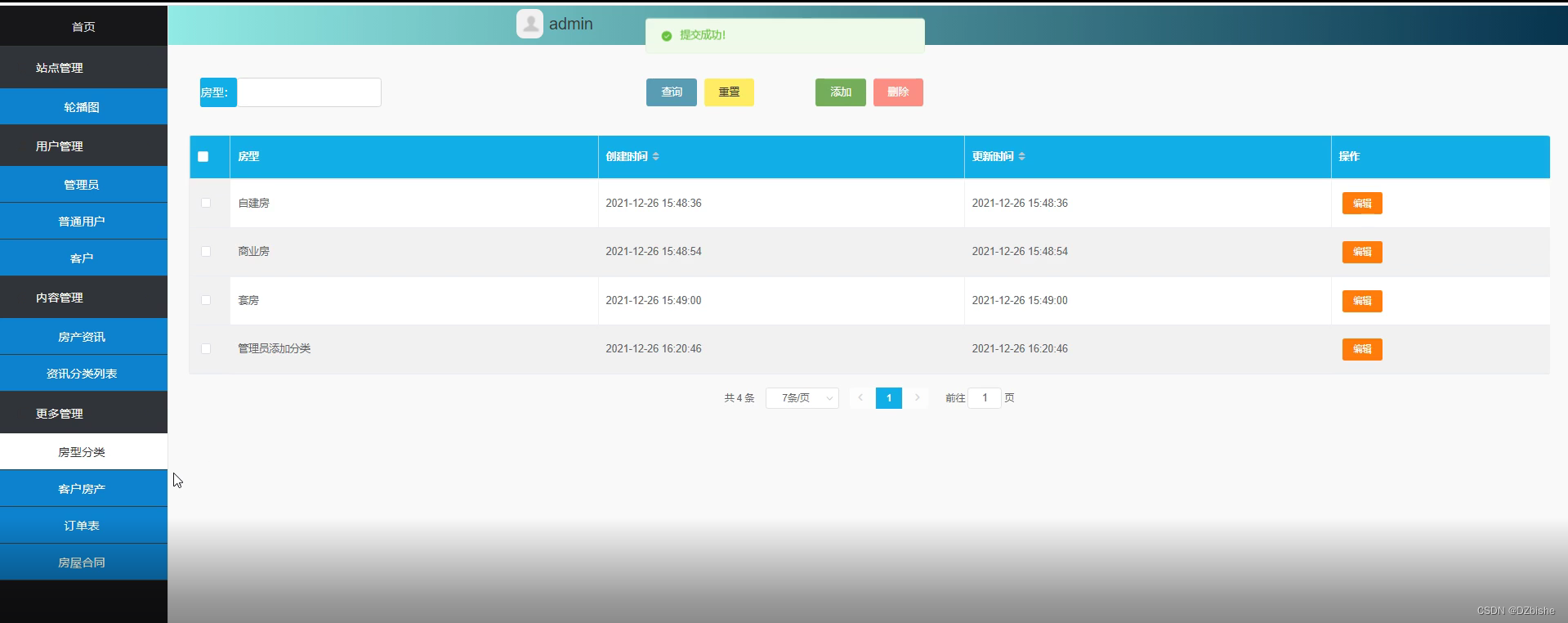Viewport: 1568px width, 623px height.
Task: Focus the 前往 page number input
Action: [x=985, y=398]
